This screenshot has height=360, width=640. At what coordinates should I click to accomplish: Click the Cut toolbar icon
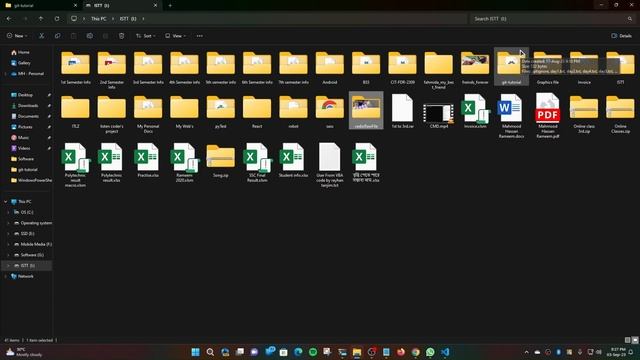click(42, 36)
